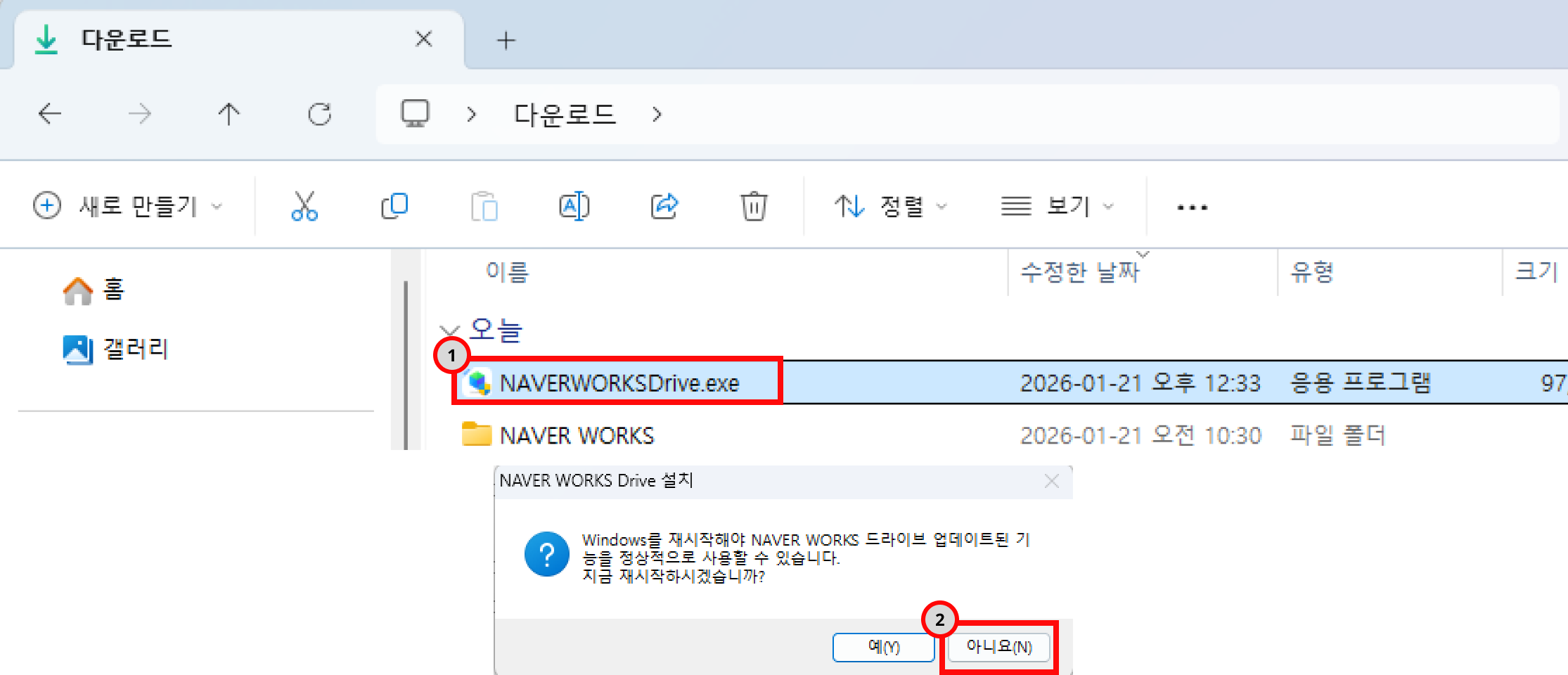Click the Delete trash can icon
Viewport: 1568px width, 675px height.
(754, 206)
